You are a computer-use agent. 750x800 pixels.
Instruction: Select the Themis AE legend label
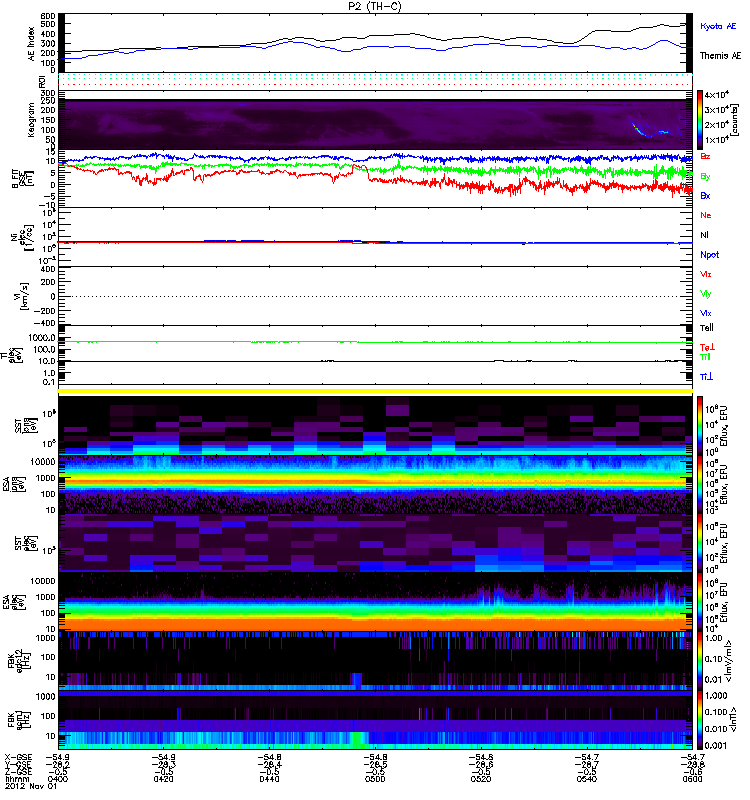coord(720,56)
